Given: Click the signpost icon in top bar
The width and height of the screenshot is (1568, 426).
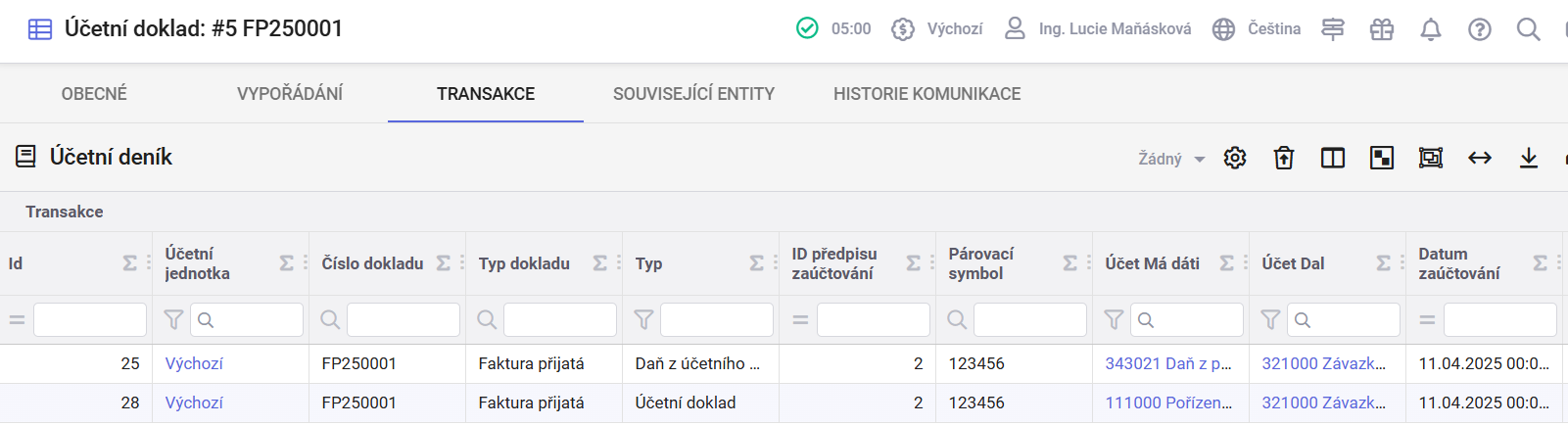Looking at the screenshot, I should (1333, 29).
